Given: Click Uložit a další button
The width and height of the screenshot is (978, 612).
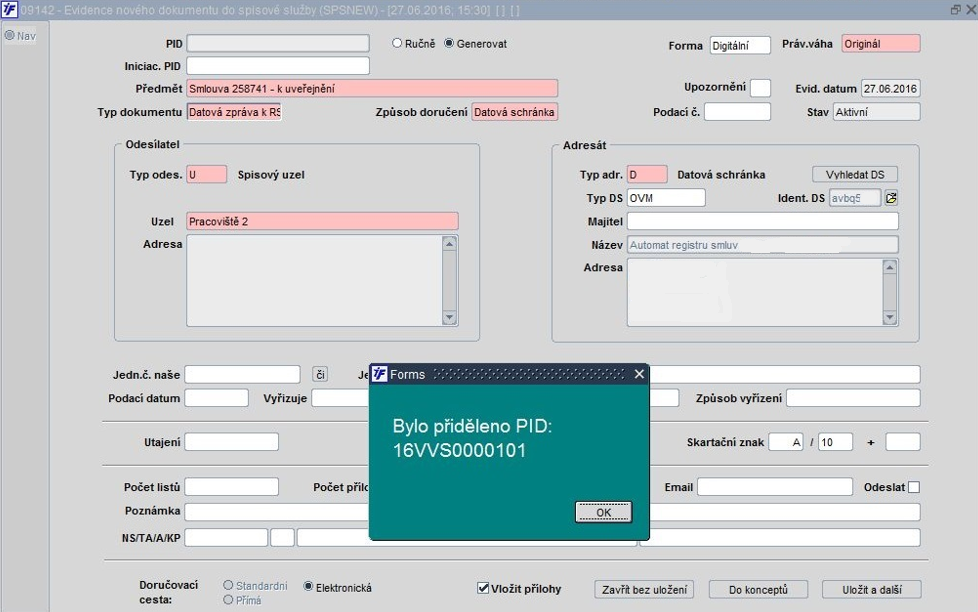Looking at the screenshot, I should tap(871, 590).
